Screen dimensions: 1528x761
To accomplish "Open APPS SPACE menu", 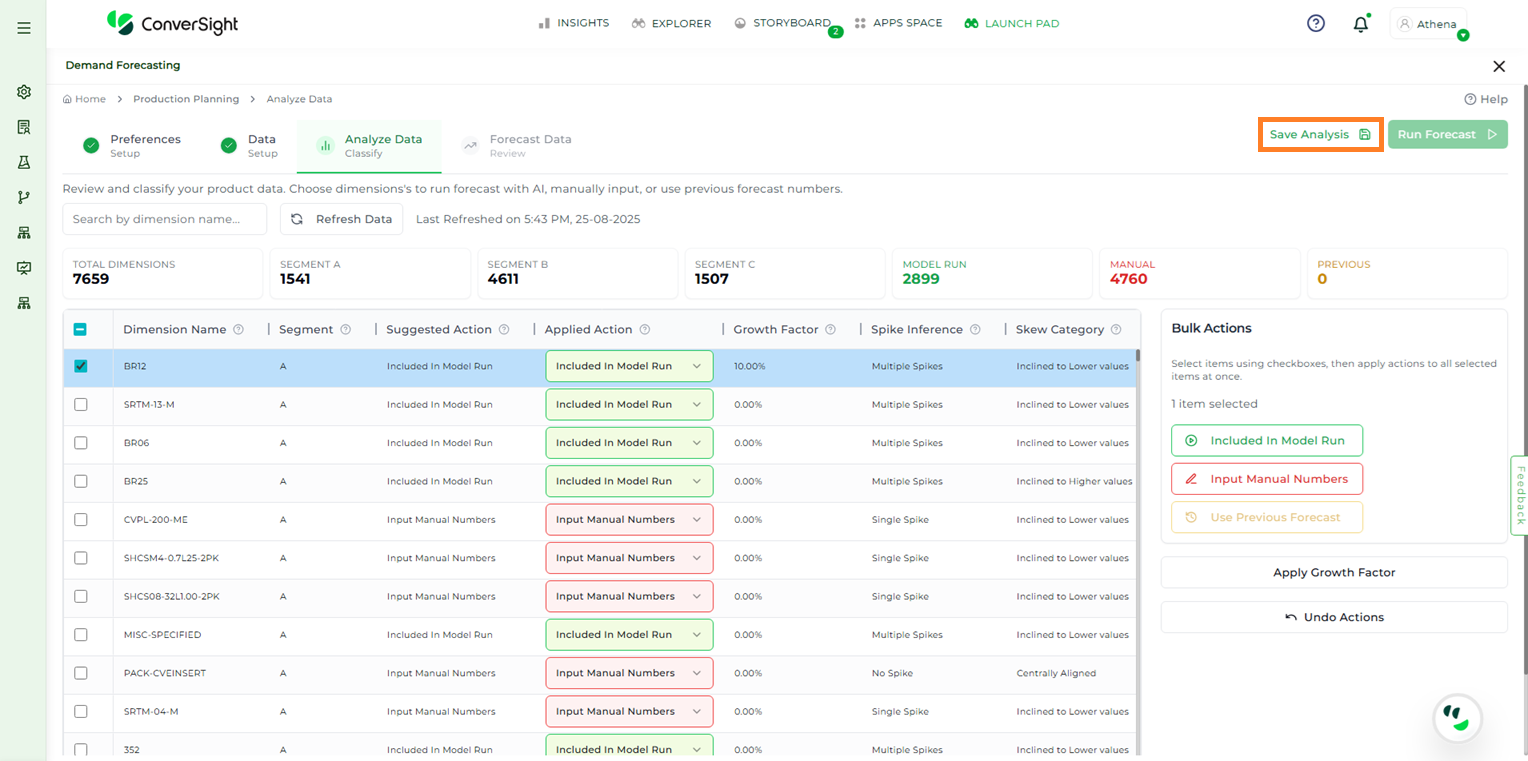I will (898, 23).
